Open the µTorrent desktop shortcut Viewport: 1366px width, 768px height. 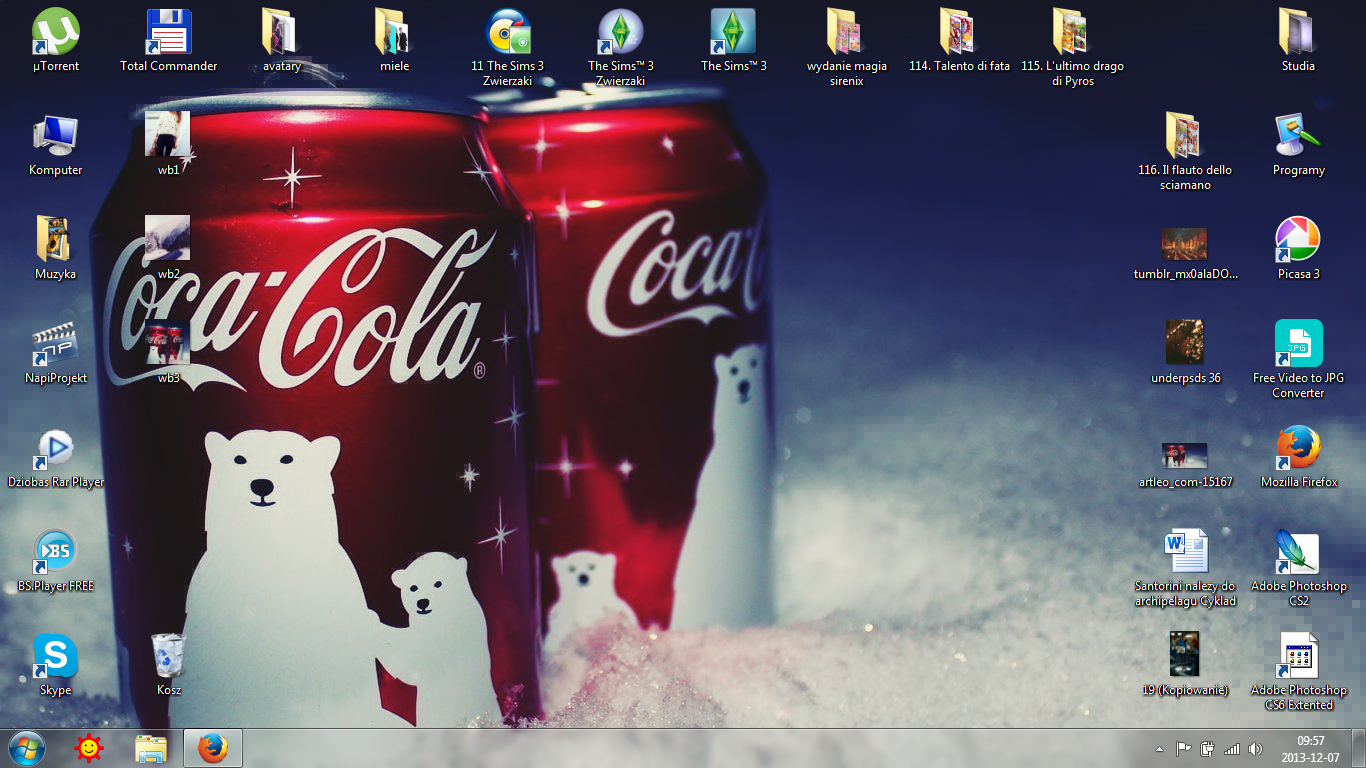click(x=56, y=40)
